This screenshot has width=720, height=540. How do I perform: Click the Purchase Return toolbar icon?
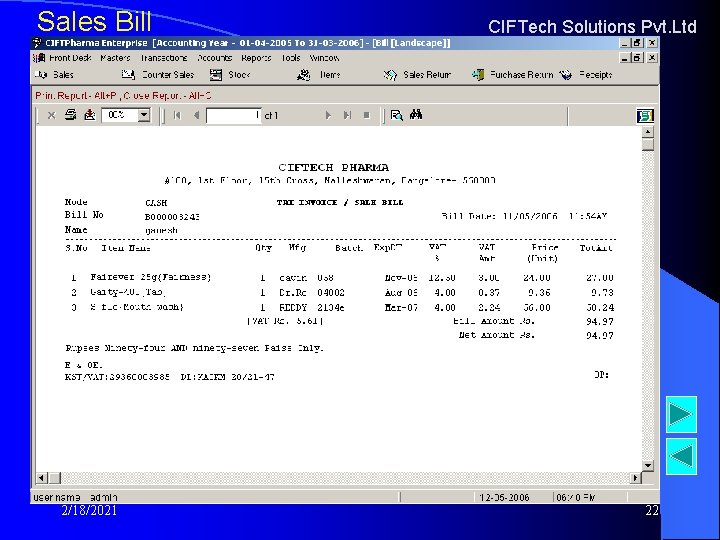478,74
